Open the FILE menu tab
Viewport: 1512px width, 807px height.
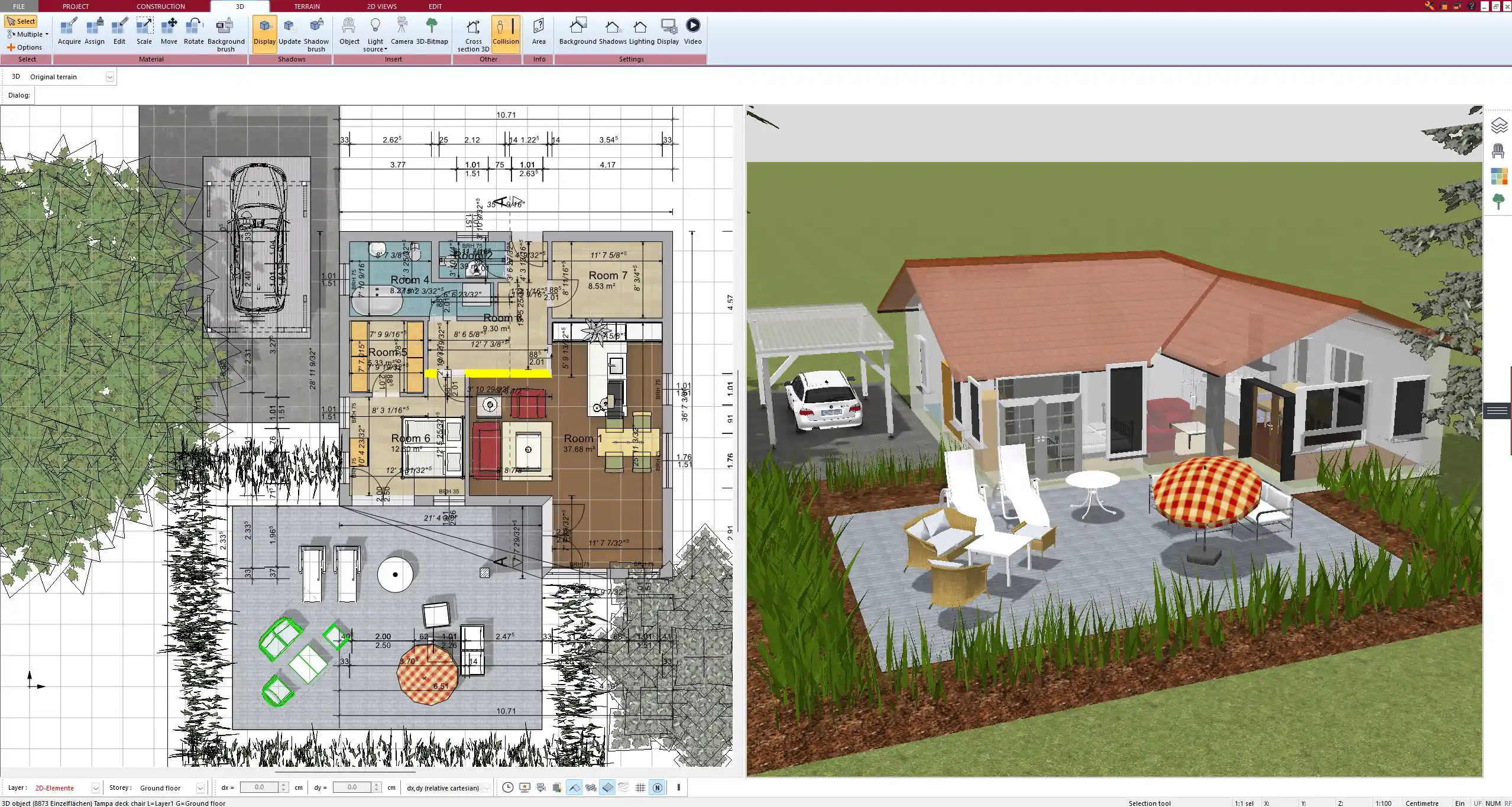pos(20,6)
